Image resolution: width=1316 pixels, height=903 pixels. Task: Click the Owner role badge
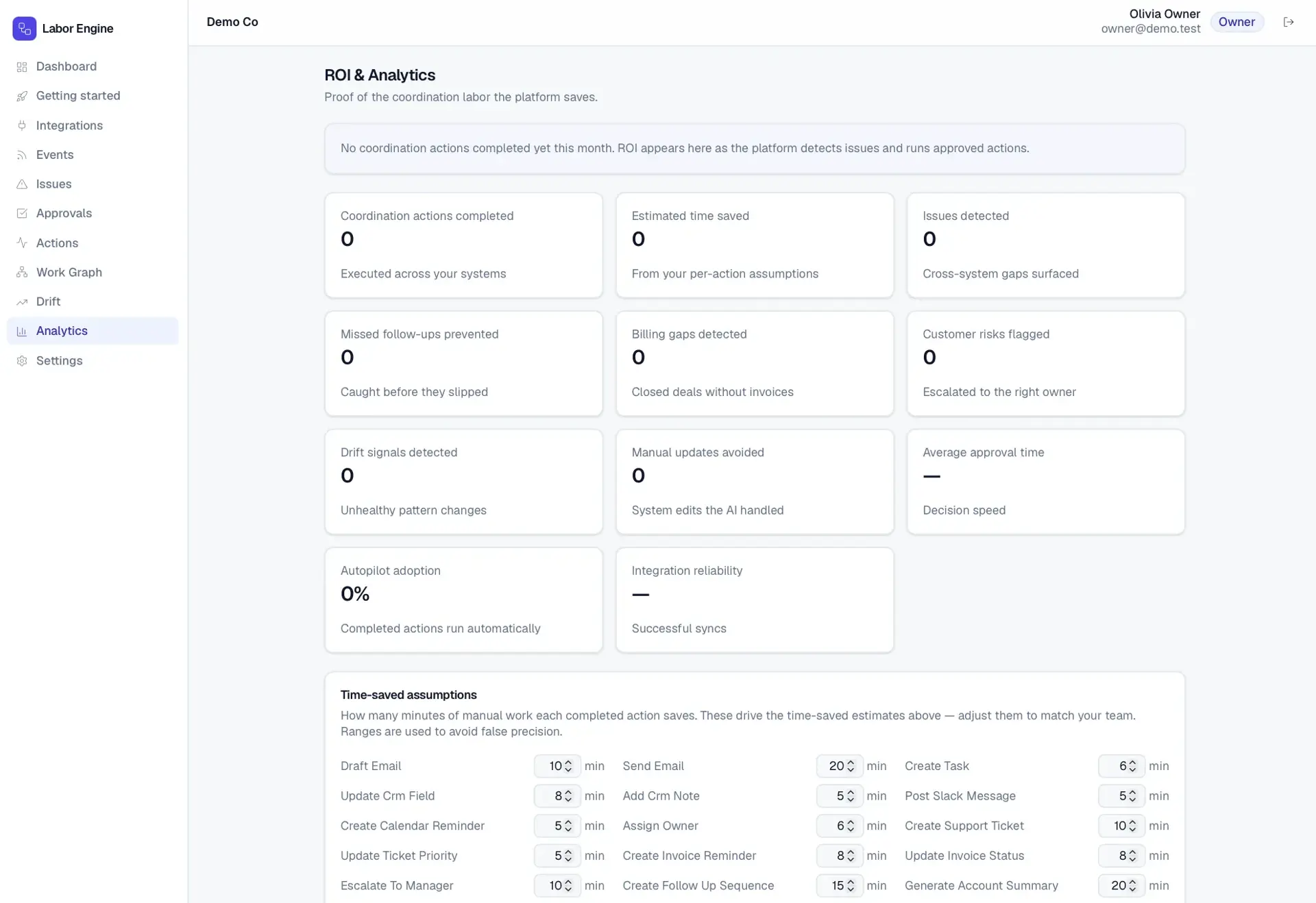1236,22
